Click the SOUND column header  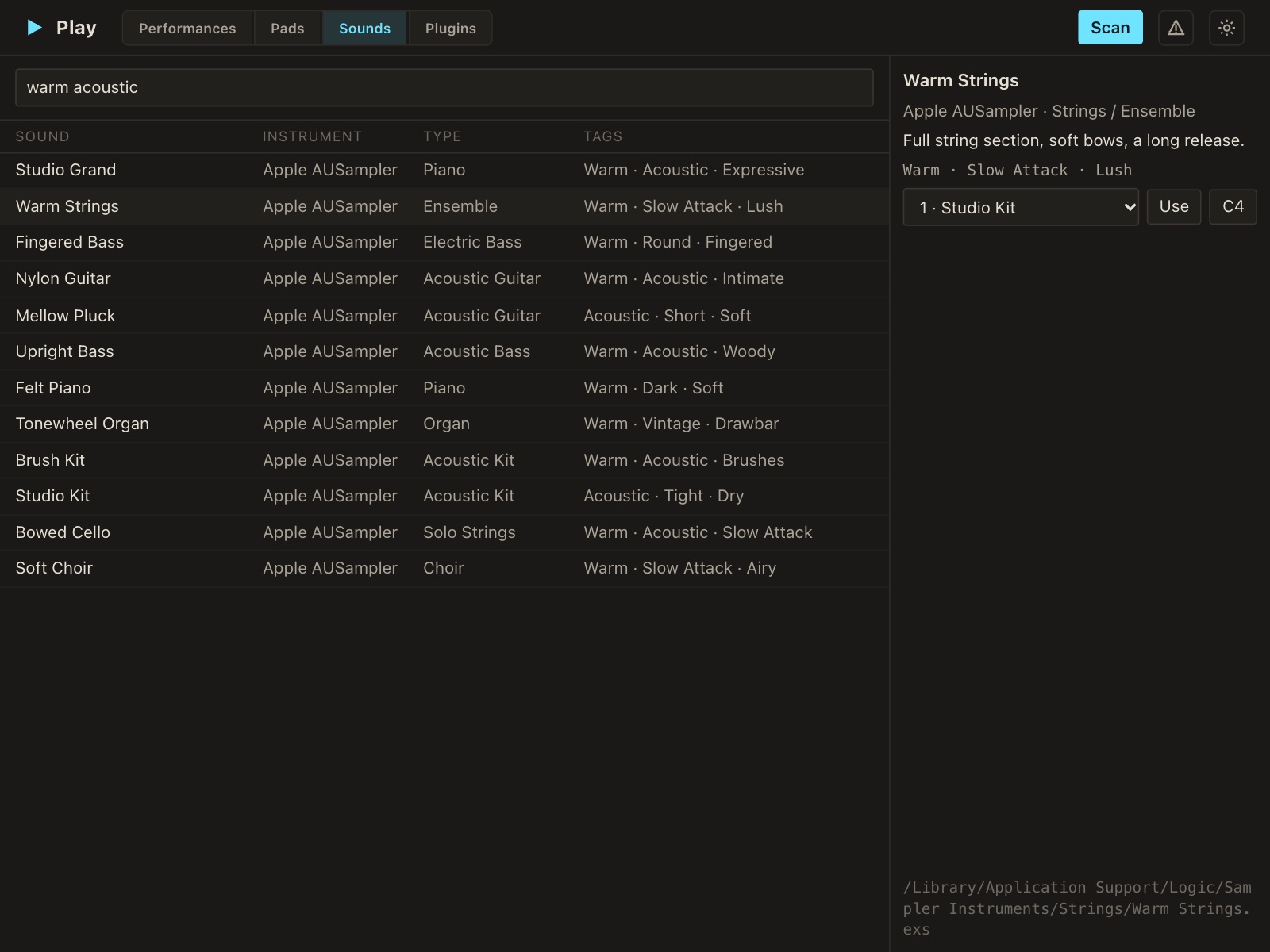click(43, 136)
